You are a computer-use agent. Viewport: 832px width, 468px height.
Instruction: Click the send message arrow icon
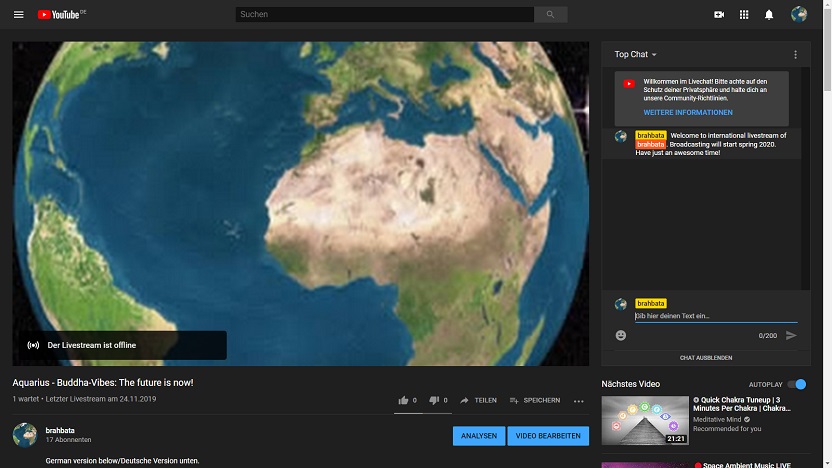(x=791, y=335)
